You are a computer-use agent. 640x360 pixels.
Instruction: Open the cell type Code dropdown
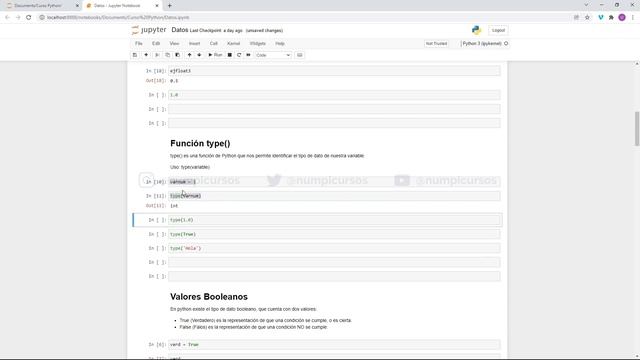point(273,55)
